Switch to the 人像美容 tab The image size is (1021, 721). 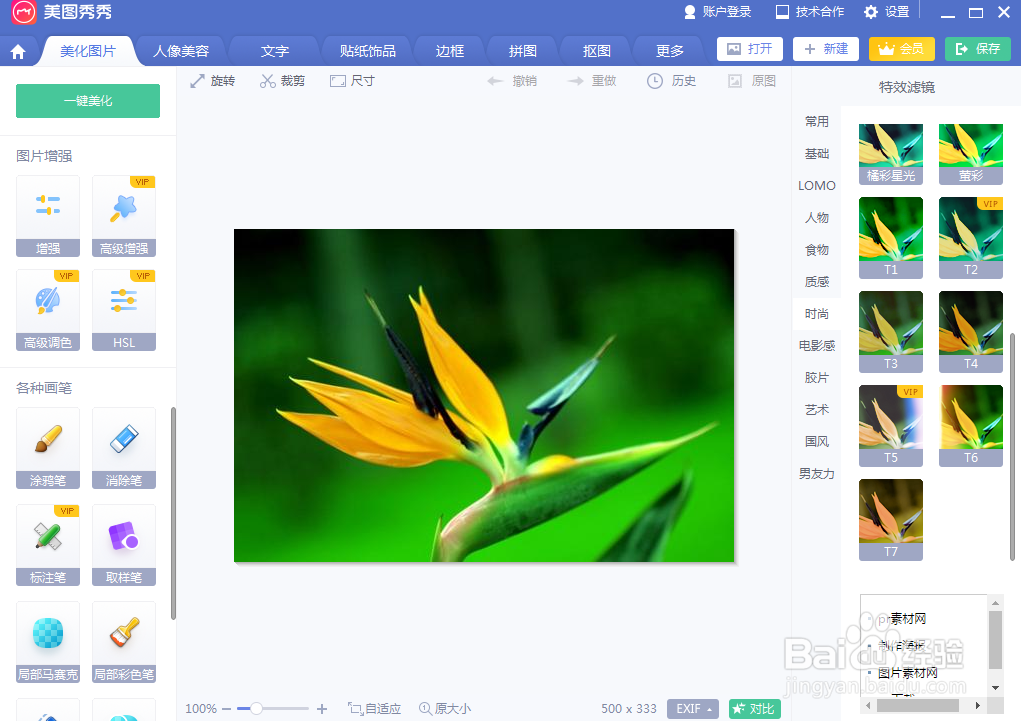pos(181,51)
